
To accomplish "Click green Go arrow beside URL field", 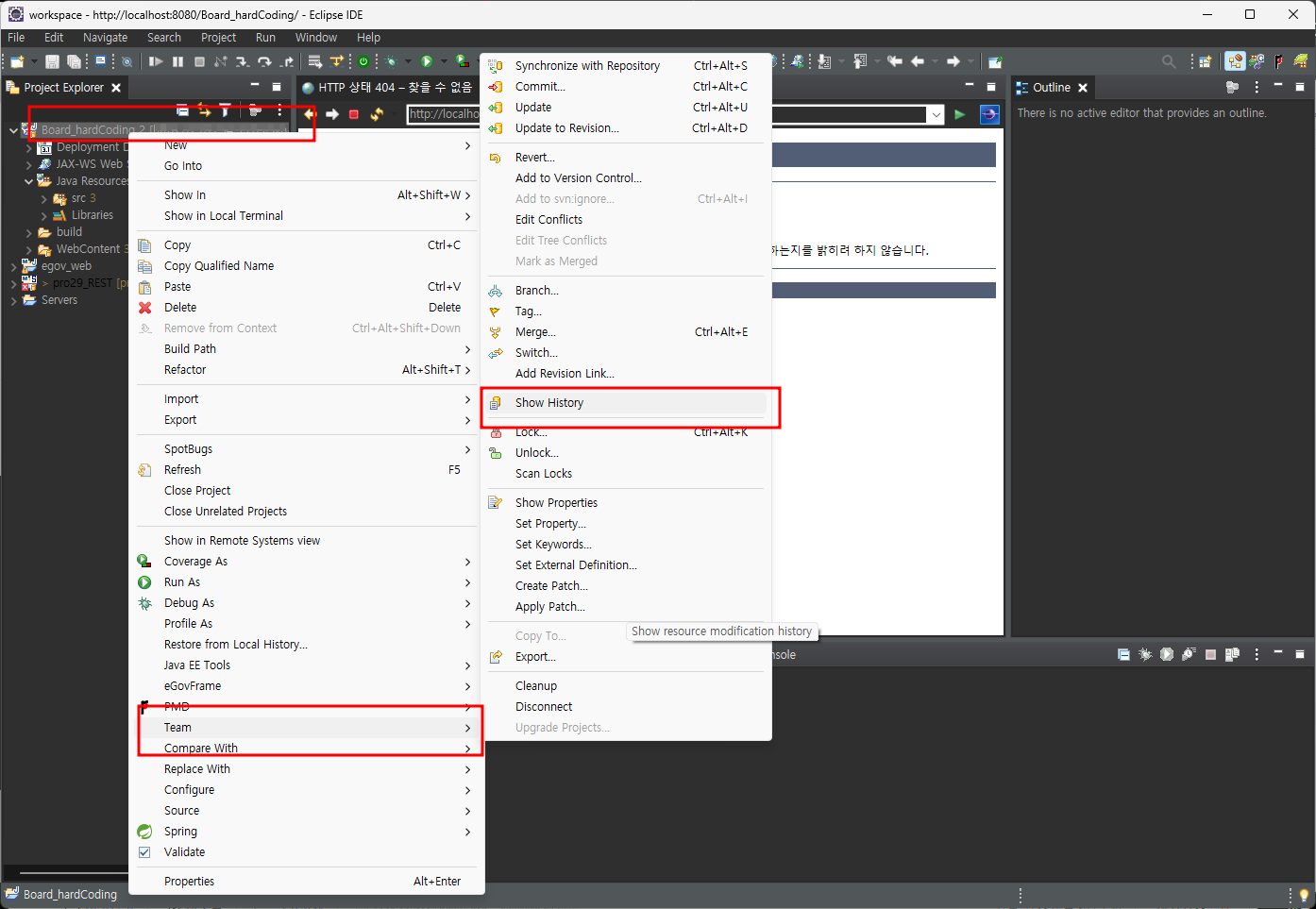I will coord(960,114).
